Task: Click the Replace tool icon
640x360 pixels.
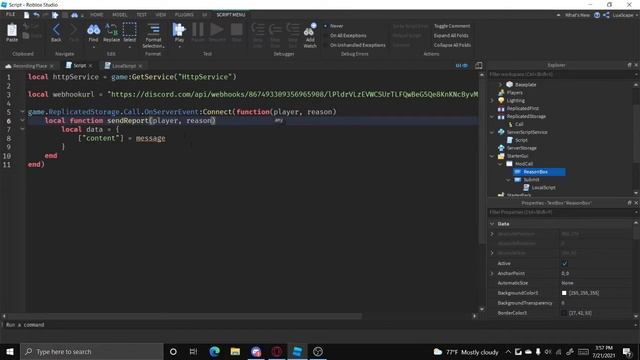Action: tap(111, 29)
